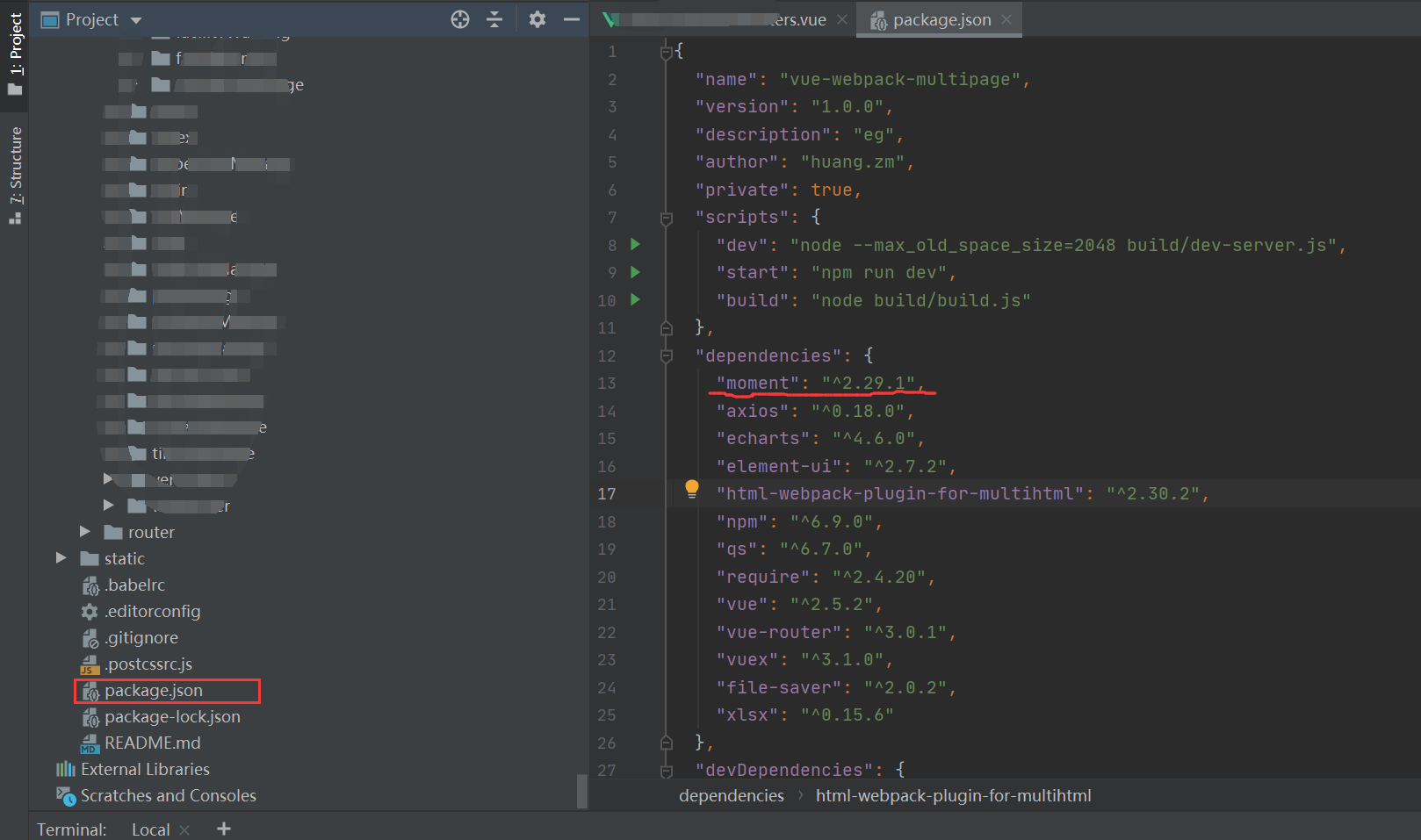Close the package.json tab
Viewport: 1421px width, 840px height.
1006,19
